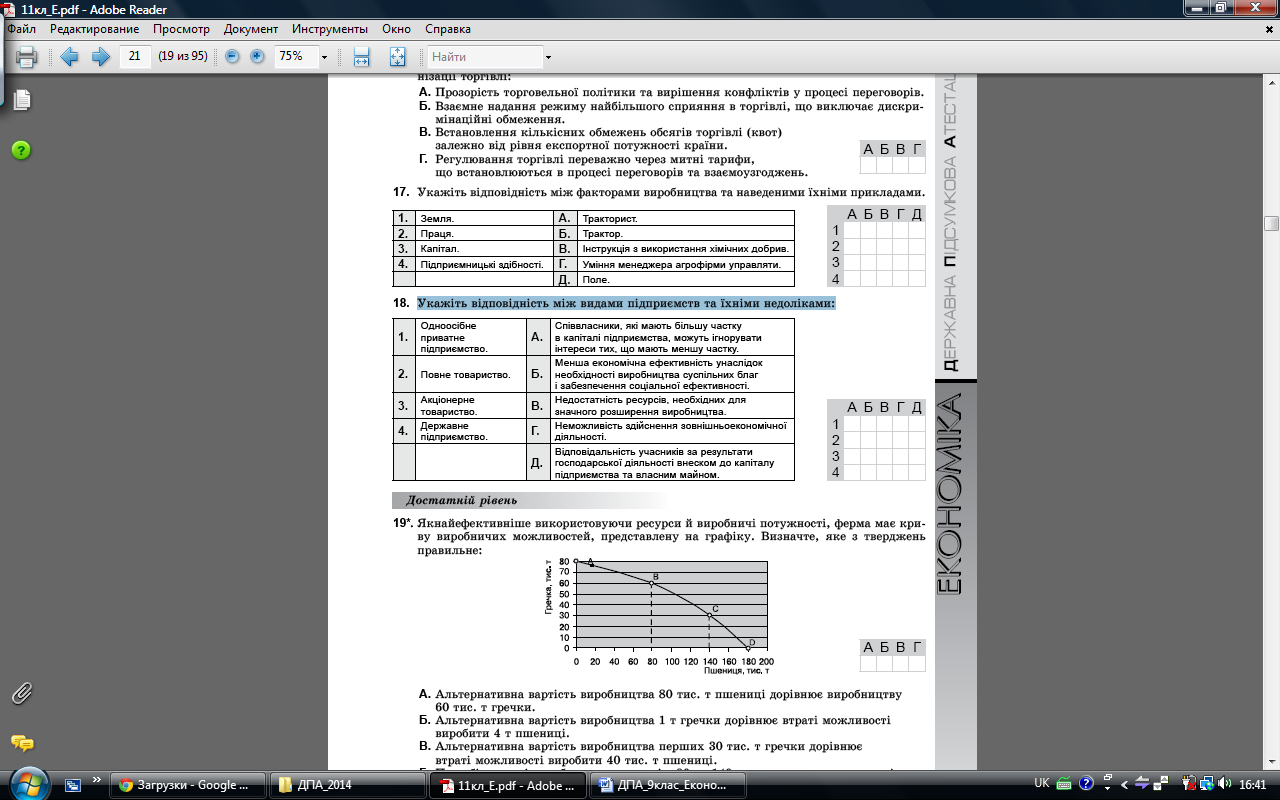Click the 'Повне товариство.' table cell
Viewport: 1280px width, 800px height.
coord(470,375)
